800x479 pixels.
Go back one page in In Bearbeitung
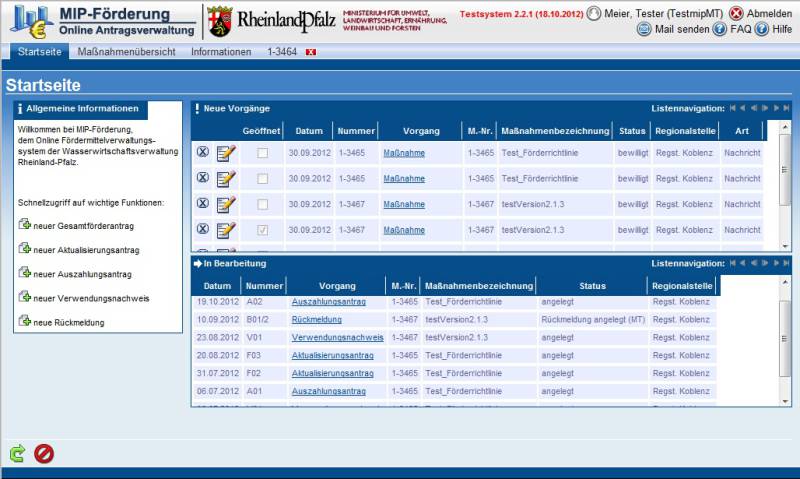pos(743,263)
